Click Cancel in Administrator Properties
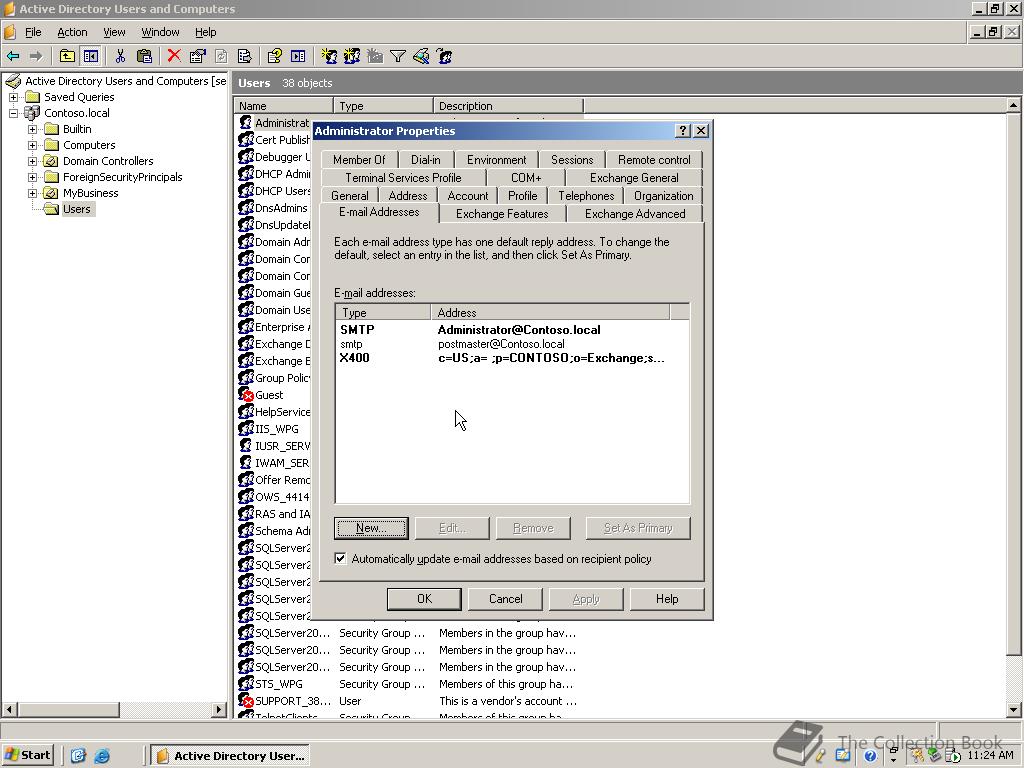The height and width of the screenshot is (768, 1024). 505,599
